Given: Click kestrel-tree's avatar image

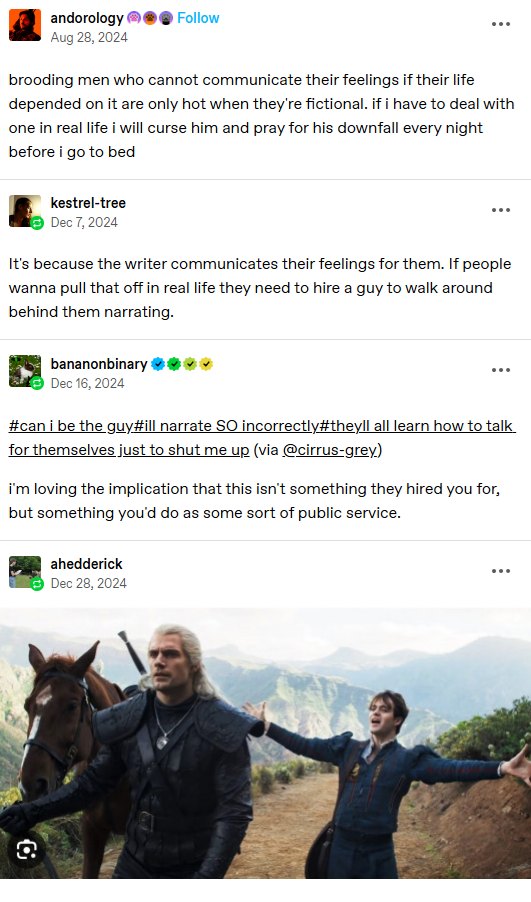Looking at the screenshot, I should point(25,211).
